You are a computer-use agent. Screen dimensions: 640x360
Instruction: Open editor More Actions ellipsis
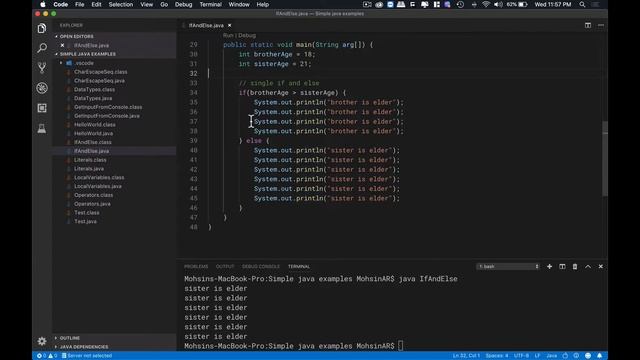[601, 25]
